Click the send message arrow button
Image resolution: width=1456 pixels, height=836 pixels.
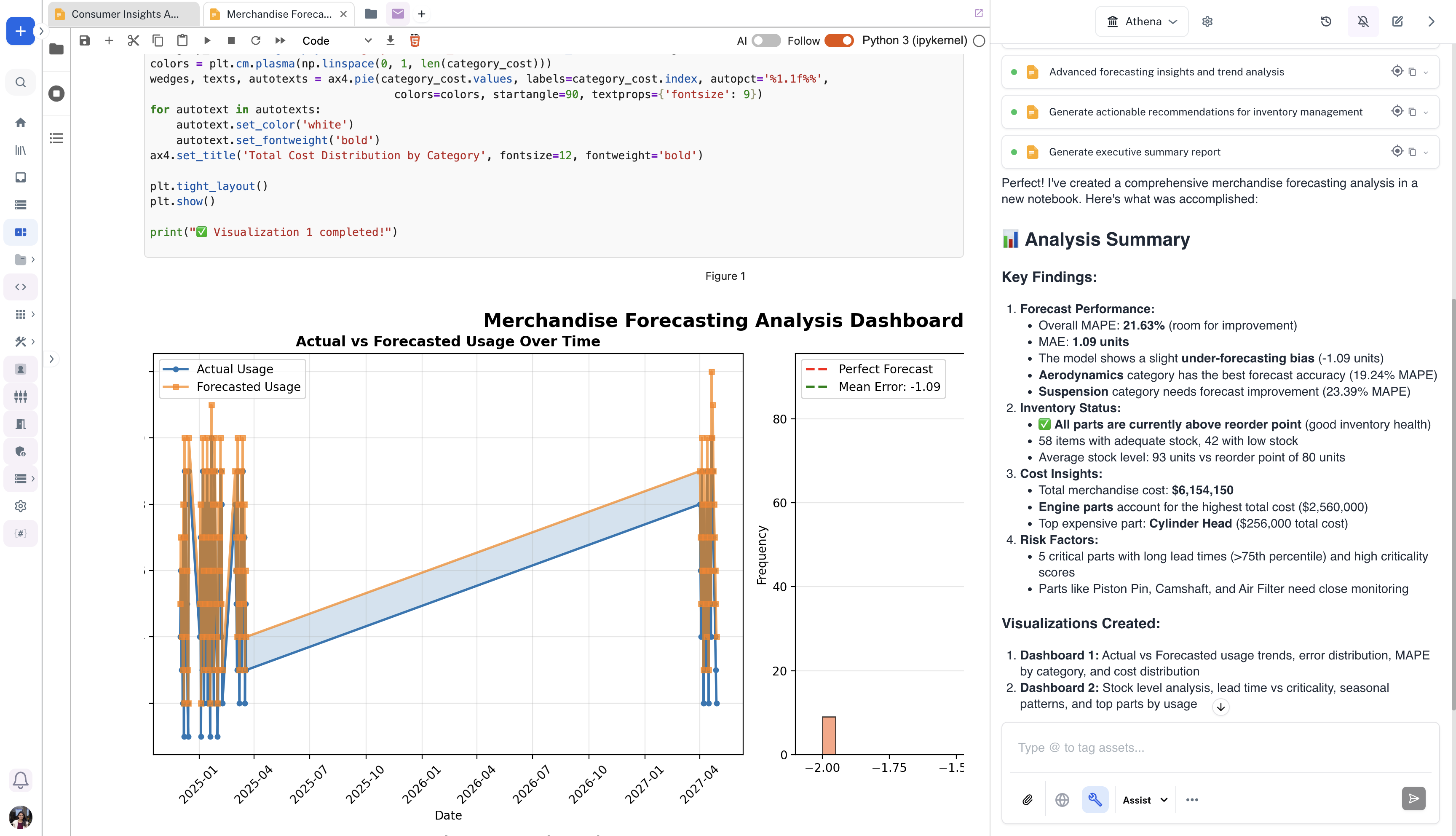(1413, 798)
